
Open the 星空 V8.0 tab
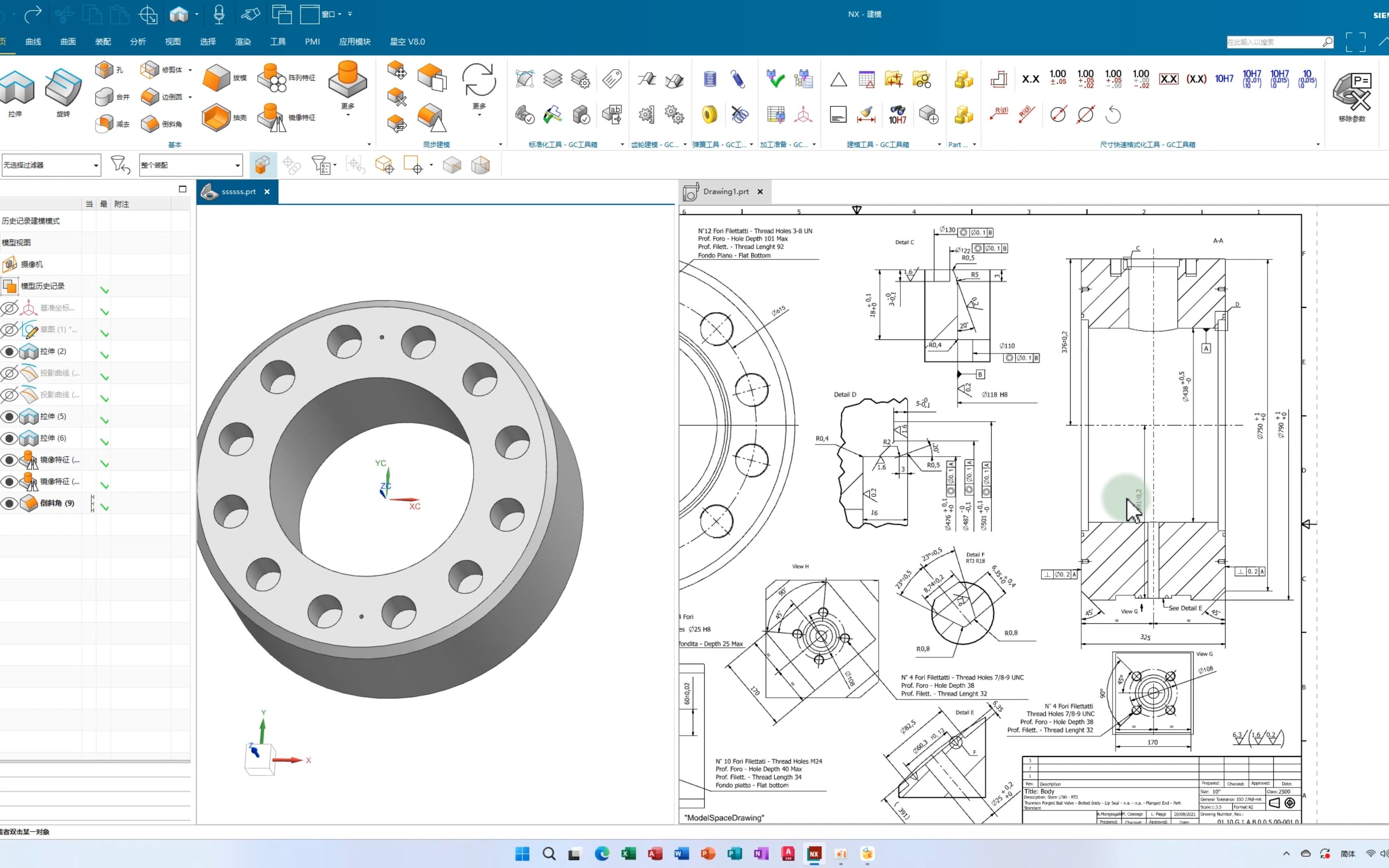(x=407, y=41)
